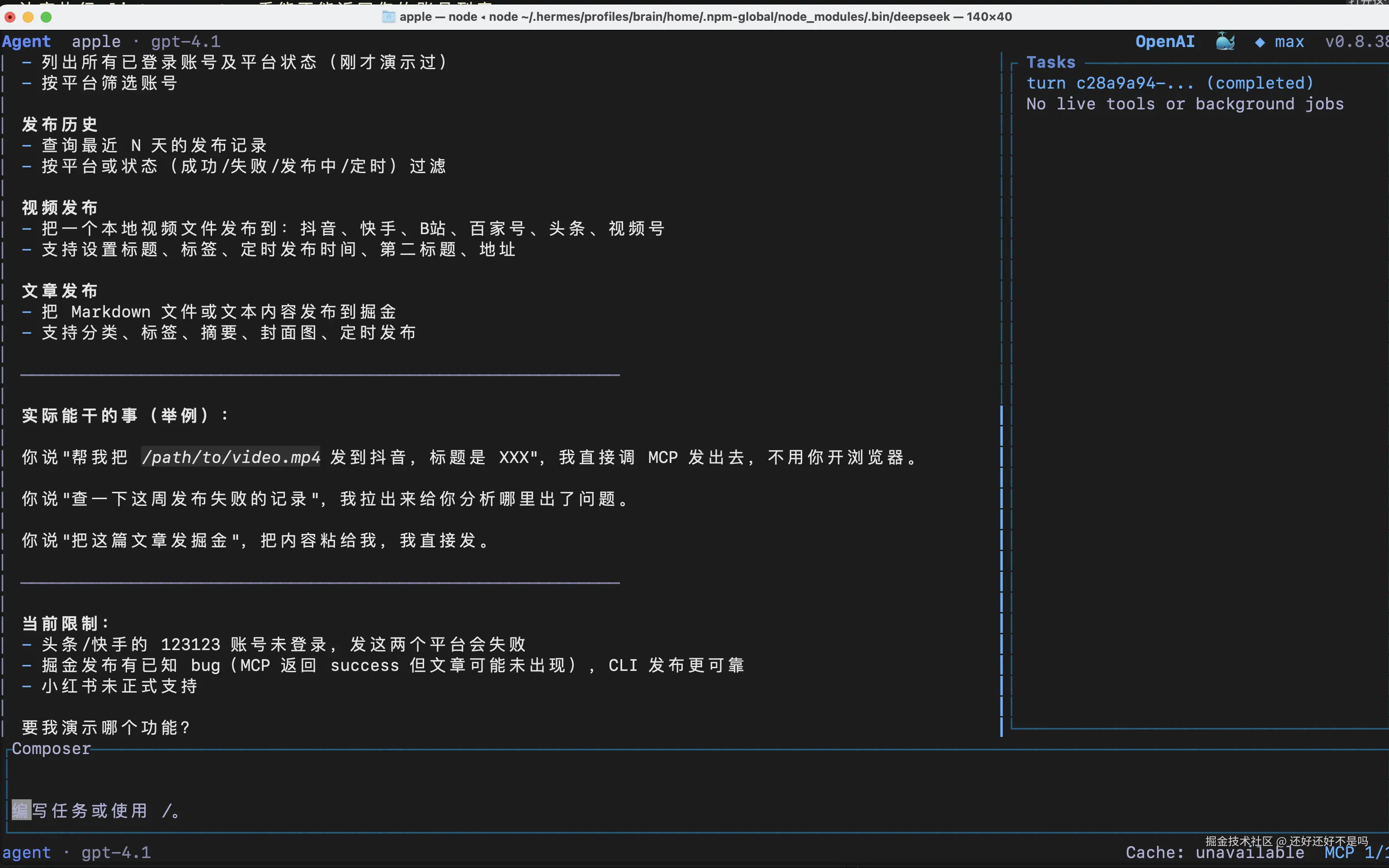Click the line '按平台或状态...过滤'
This screenshot has height=868, width=1389.
234,166
